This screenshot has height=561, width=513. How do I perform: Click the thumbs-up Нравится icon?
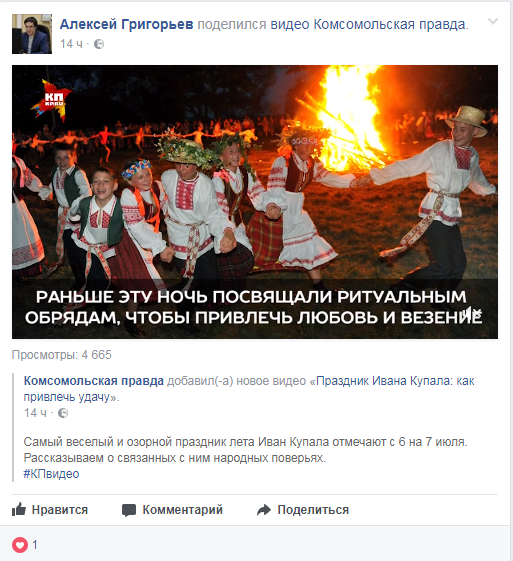(x=19, y=509)
